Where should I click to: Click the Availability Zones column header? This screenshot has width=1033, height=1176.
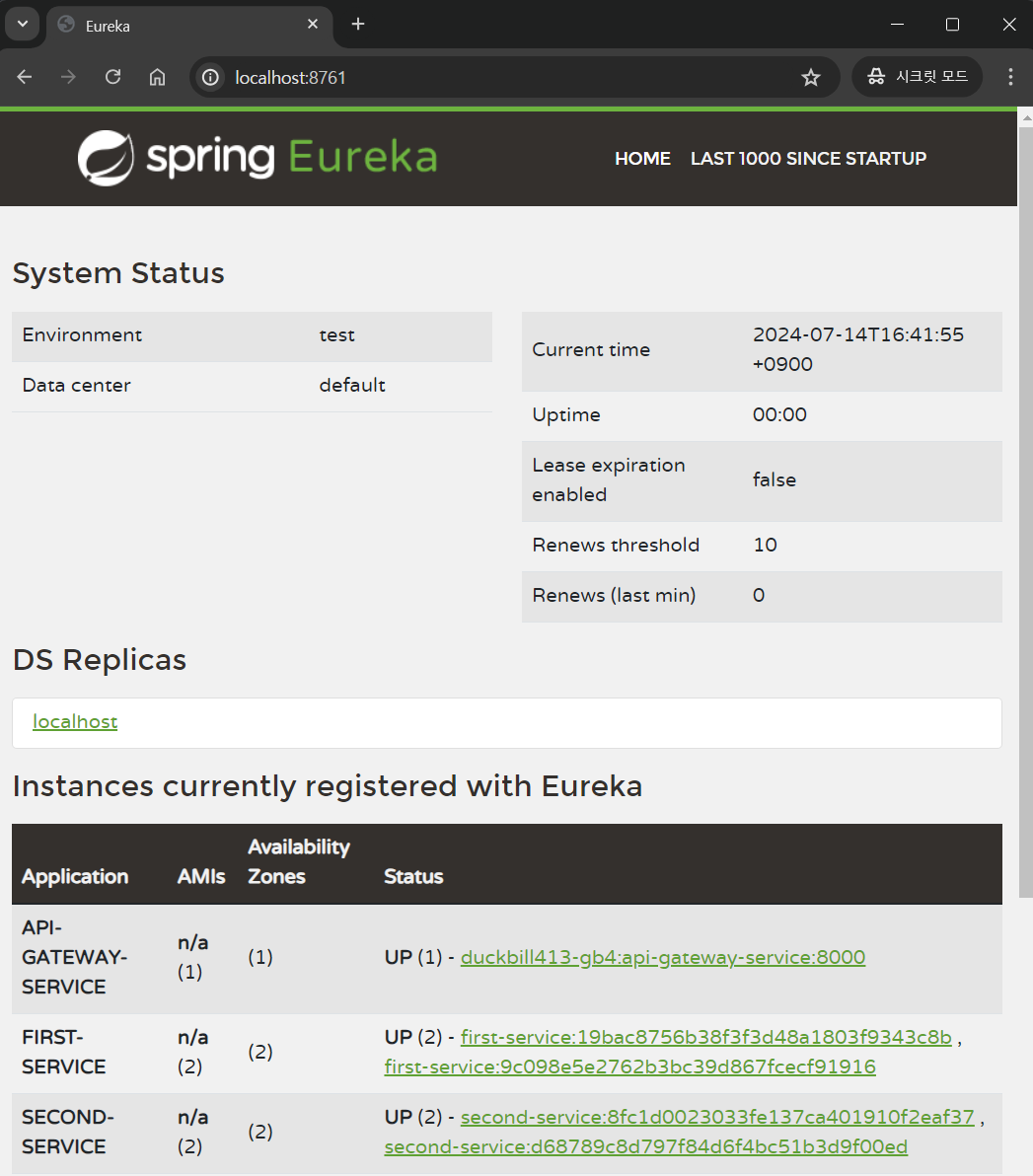coord(299,861)
